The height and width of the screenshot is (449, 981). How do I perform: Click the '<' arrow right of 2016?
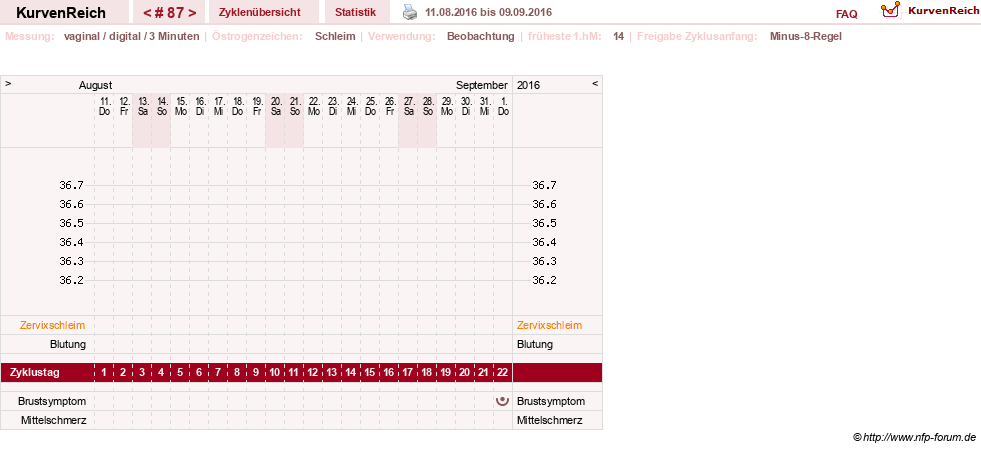[595, 83]
